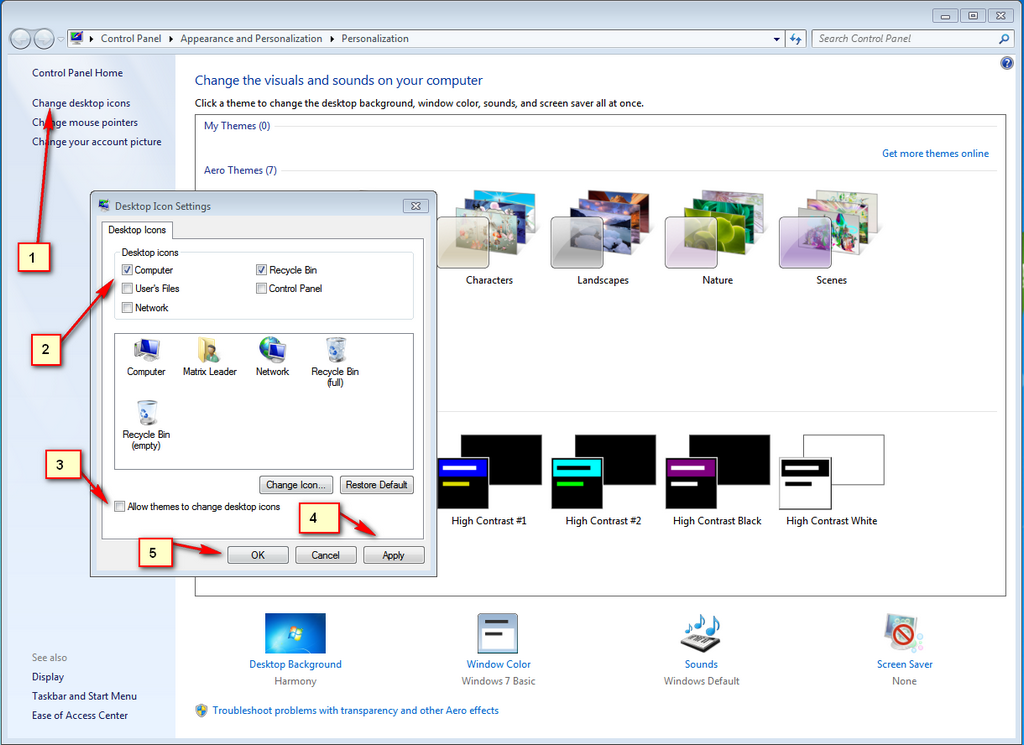Select the Recycle Bin (empty) icon
The image size is (1024, 745).
[147, 413]
